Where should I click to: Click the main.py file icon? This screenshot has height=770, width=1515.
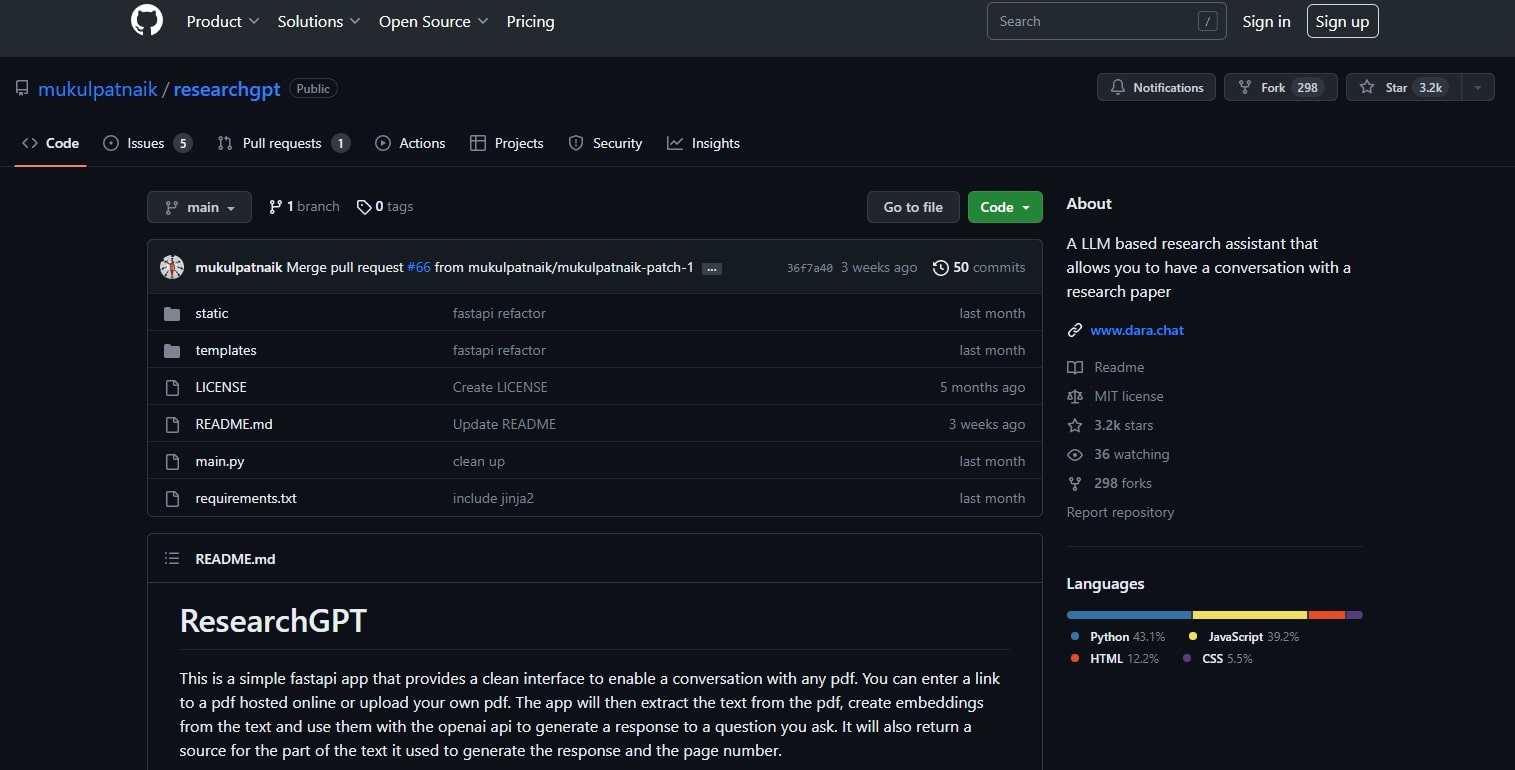coord(172,462)
